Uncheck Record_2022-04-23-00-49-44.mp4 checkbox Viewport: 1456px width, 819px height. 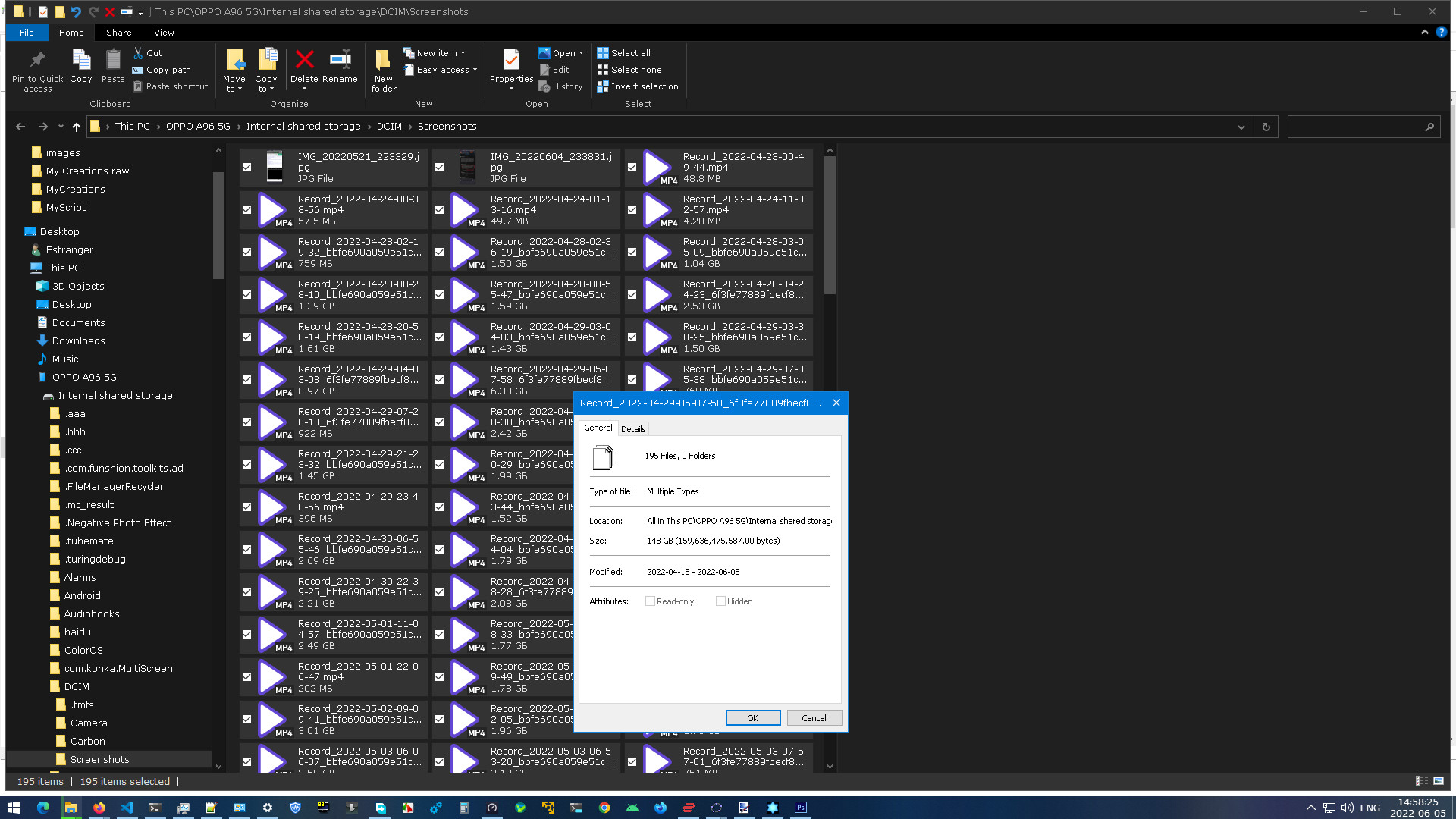(x=632, y=168)
